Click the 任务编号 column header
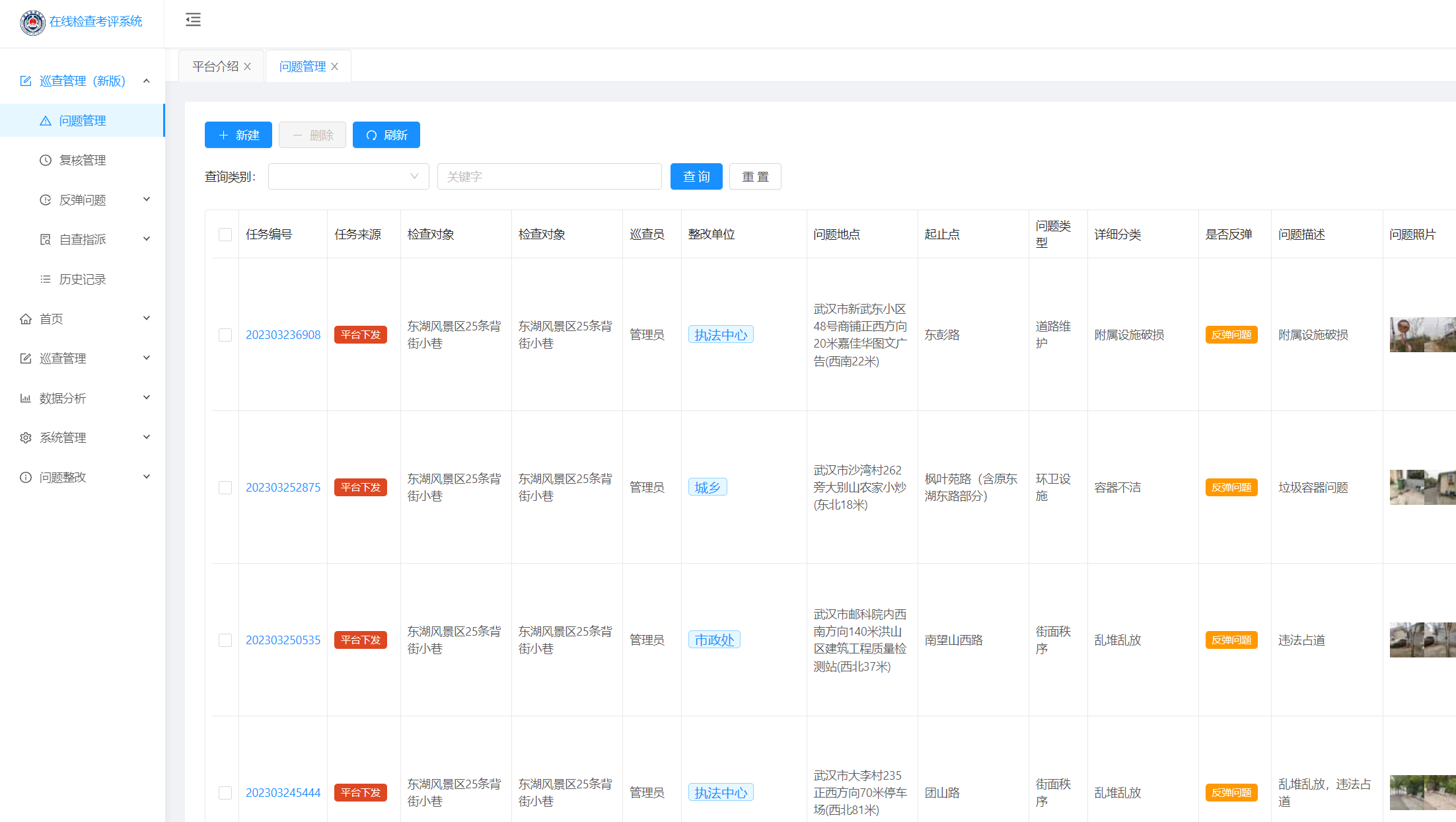The image size is (1456, 822). pyautogui.click(x=269, y=235)
